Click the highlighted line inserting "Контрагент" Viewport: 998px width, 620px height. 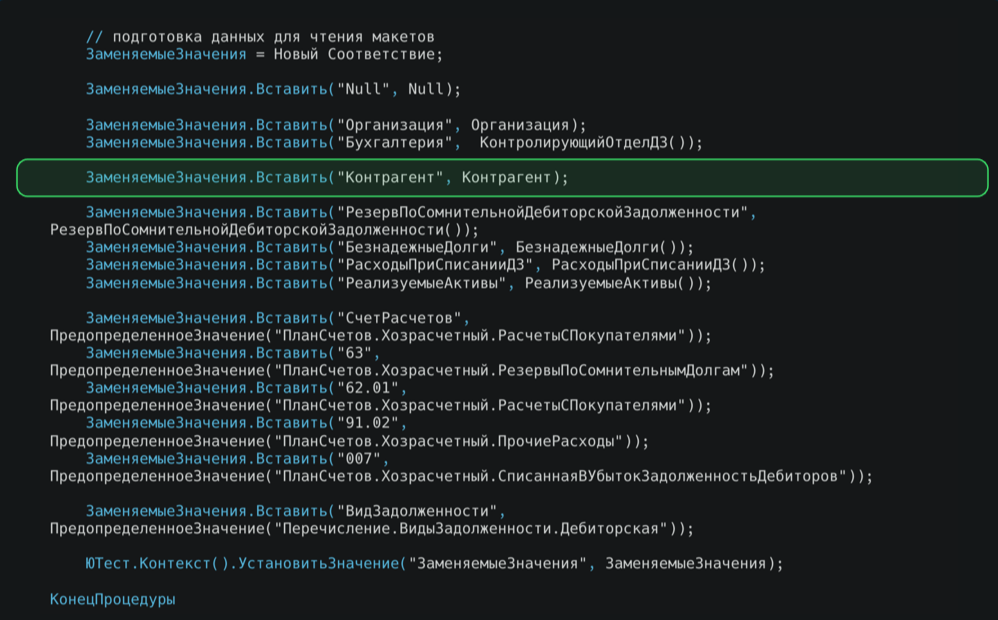tap(502, 178)
